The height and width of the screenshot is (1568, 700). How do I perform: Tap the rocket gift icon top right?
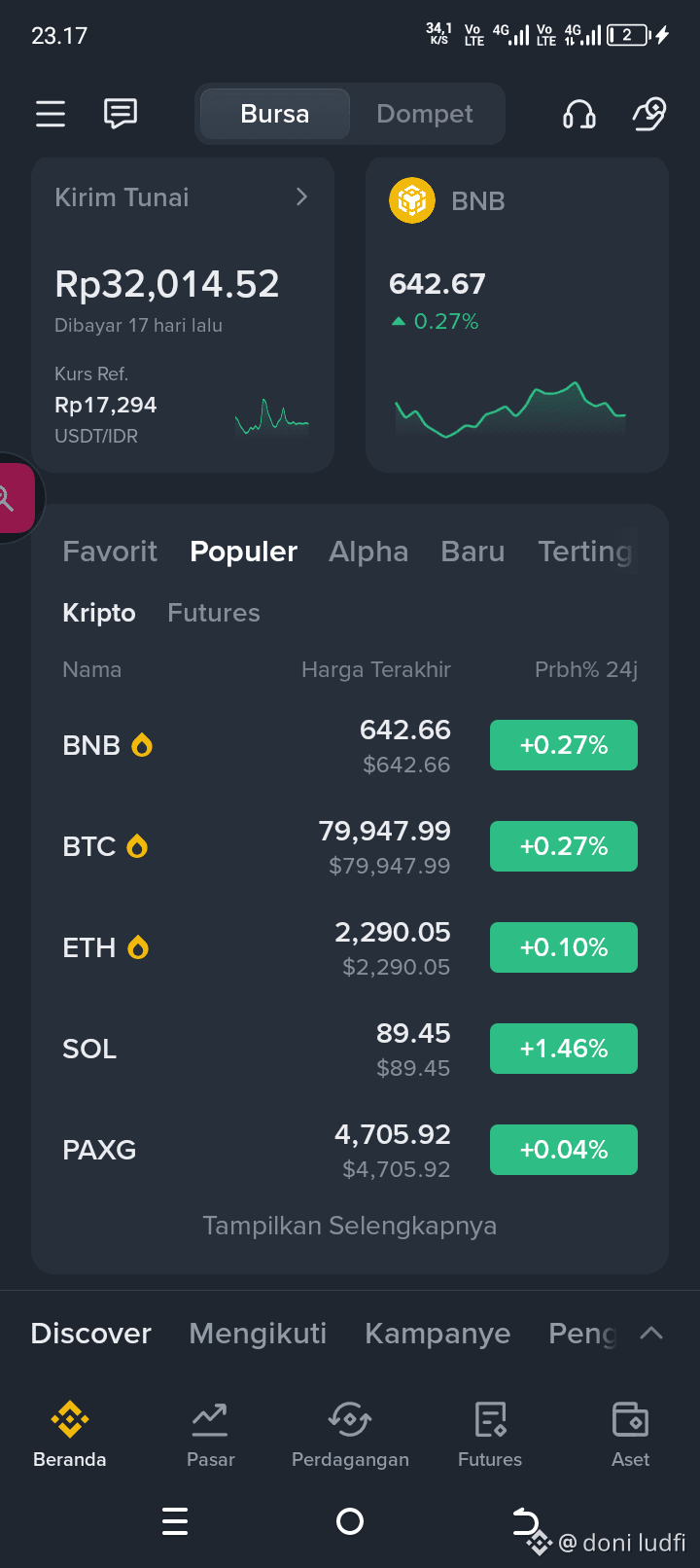[649, 114]
